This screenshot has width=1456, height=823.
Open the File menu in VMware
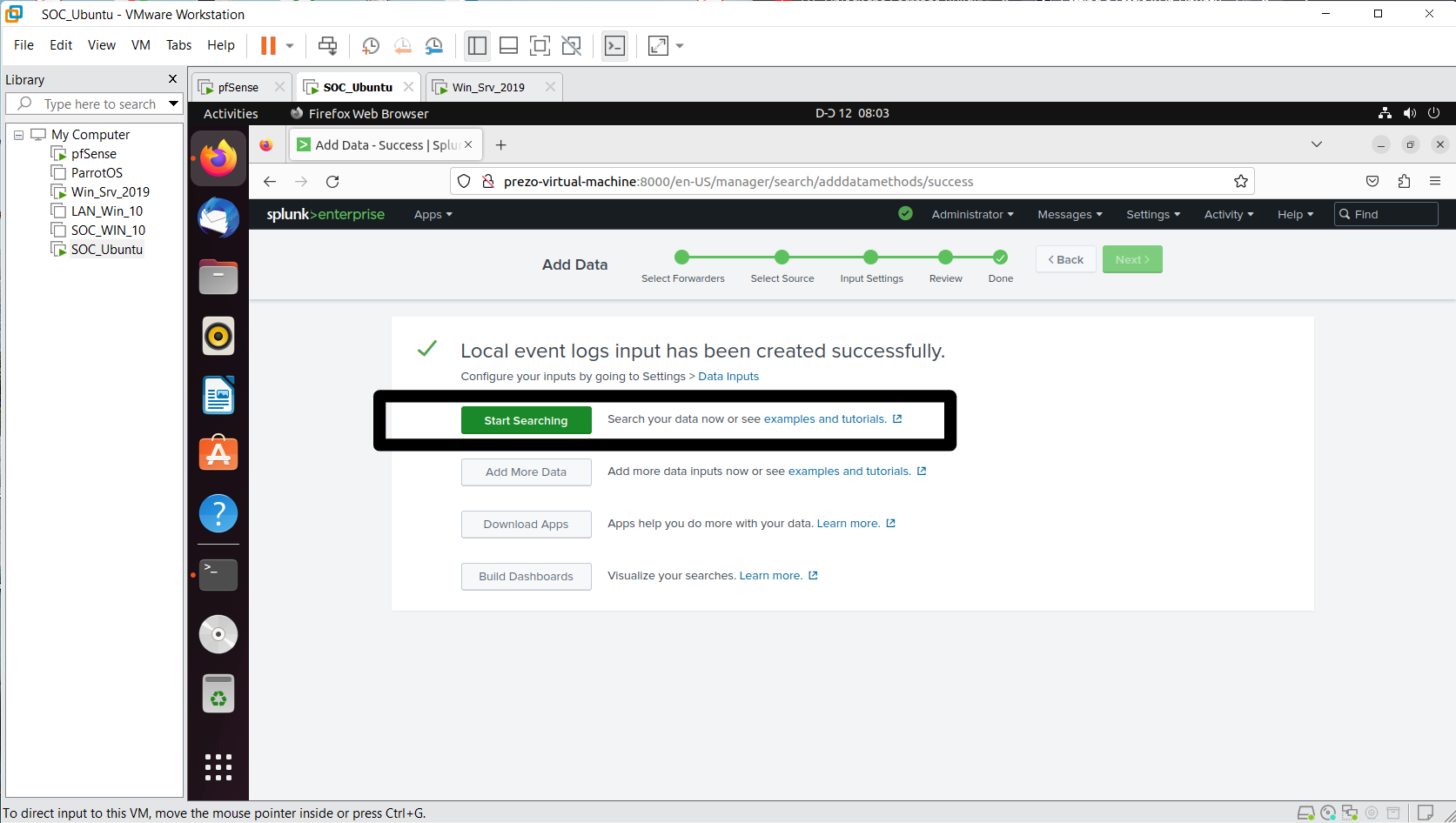[24, 45]
